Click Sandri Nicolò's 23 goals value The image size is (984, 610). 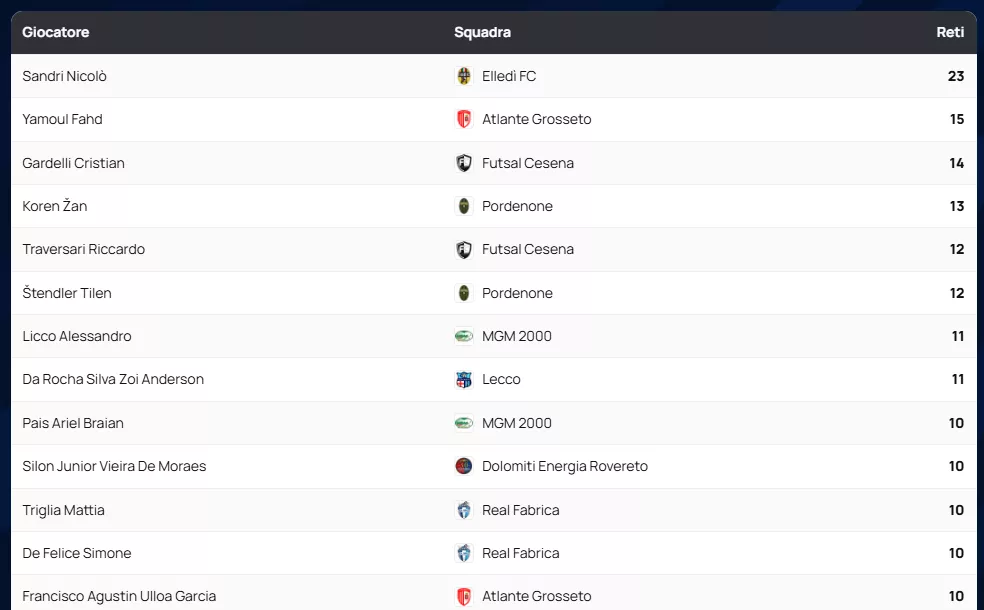pyautogui.click(x=955, y=76)
